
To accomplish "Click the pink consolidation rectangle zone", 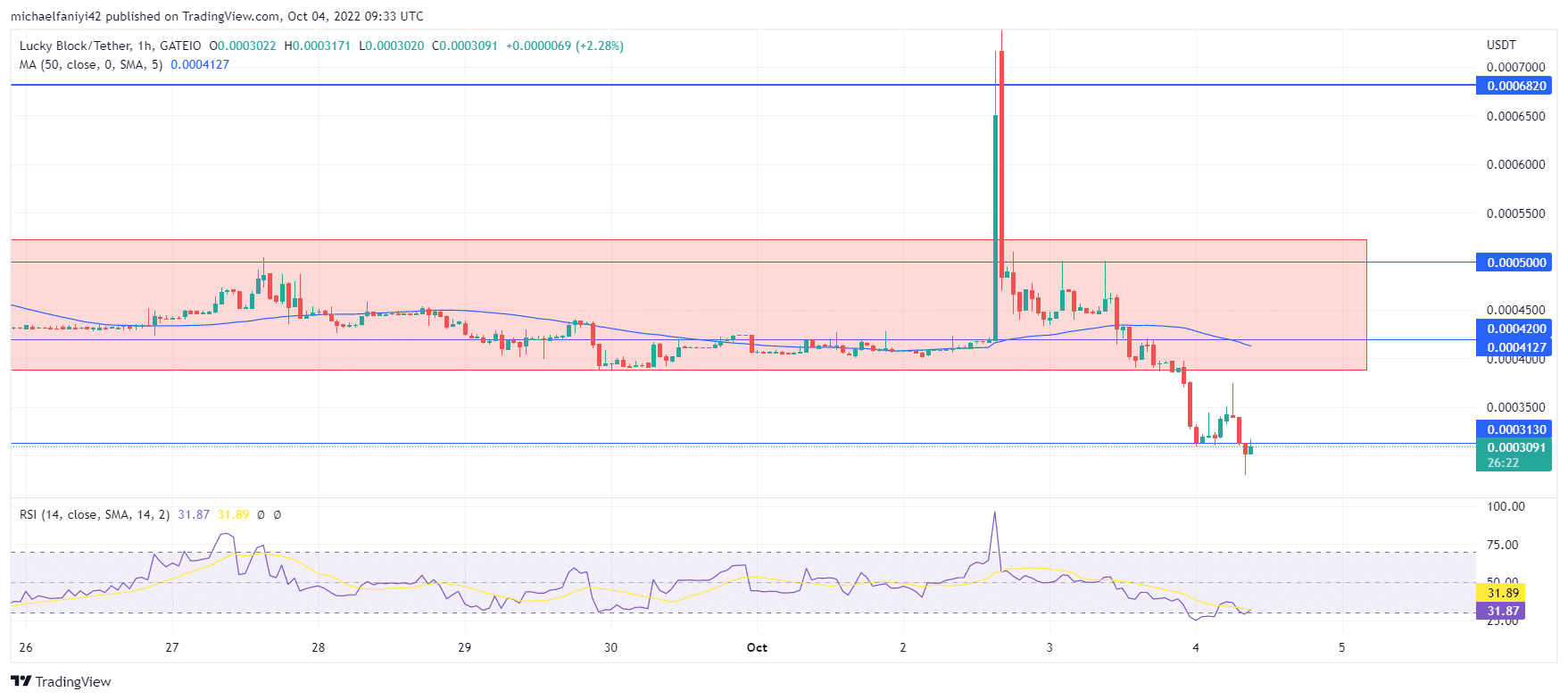I will [x=688, y=304].
